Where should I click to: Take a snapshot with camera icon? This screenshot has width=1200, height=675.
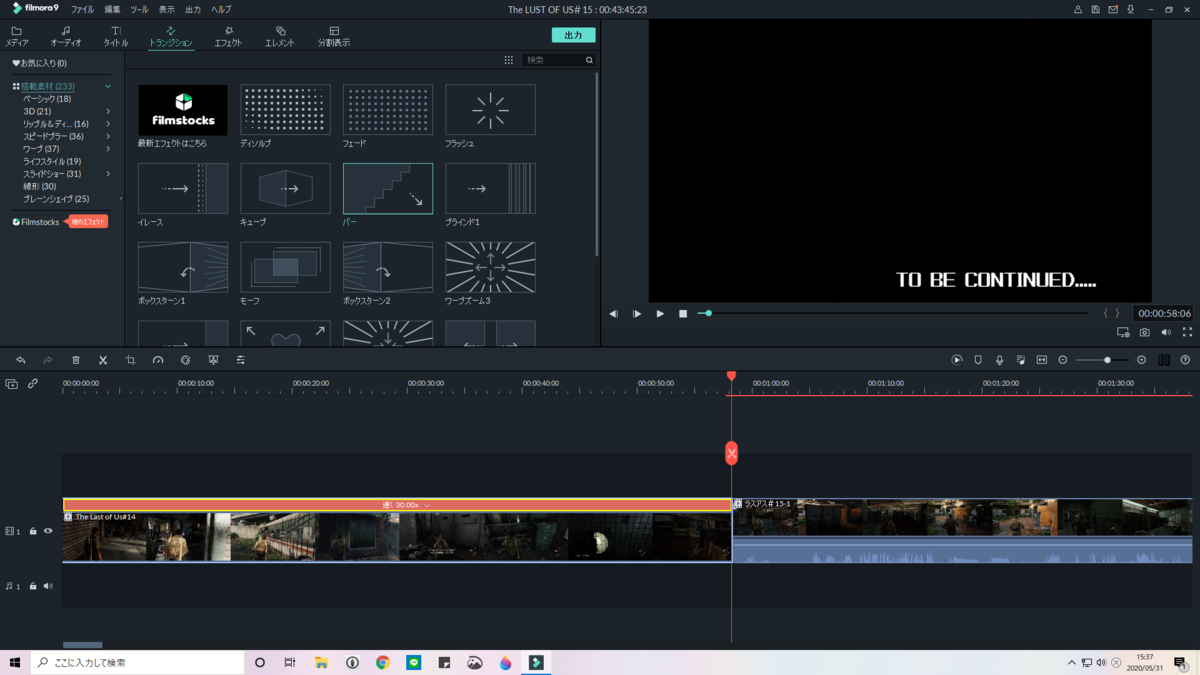[x=1145, y=332]
